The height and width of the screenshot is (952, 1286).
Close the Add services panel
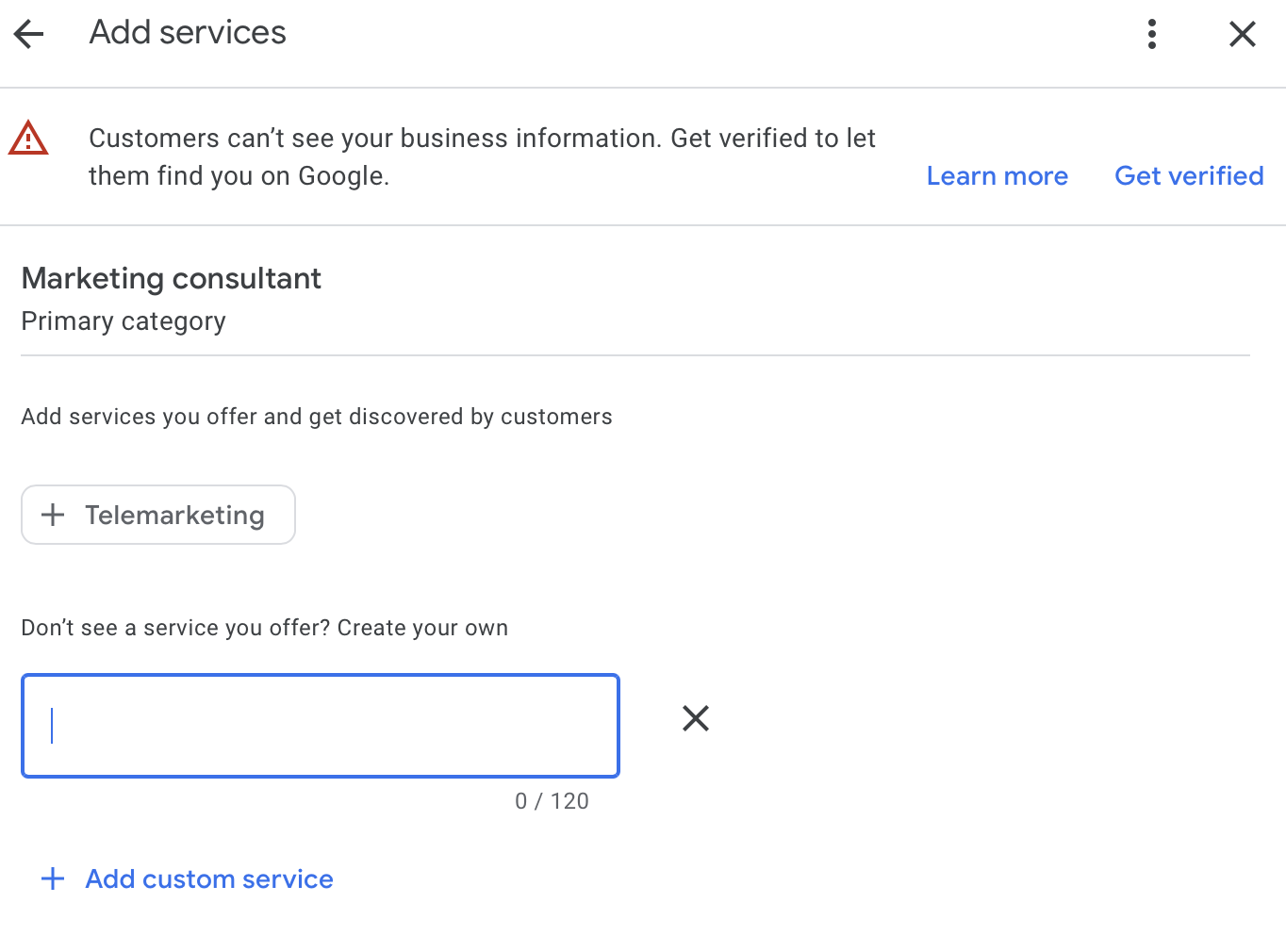coord(1242,33)
